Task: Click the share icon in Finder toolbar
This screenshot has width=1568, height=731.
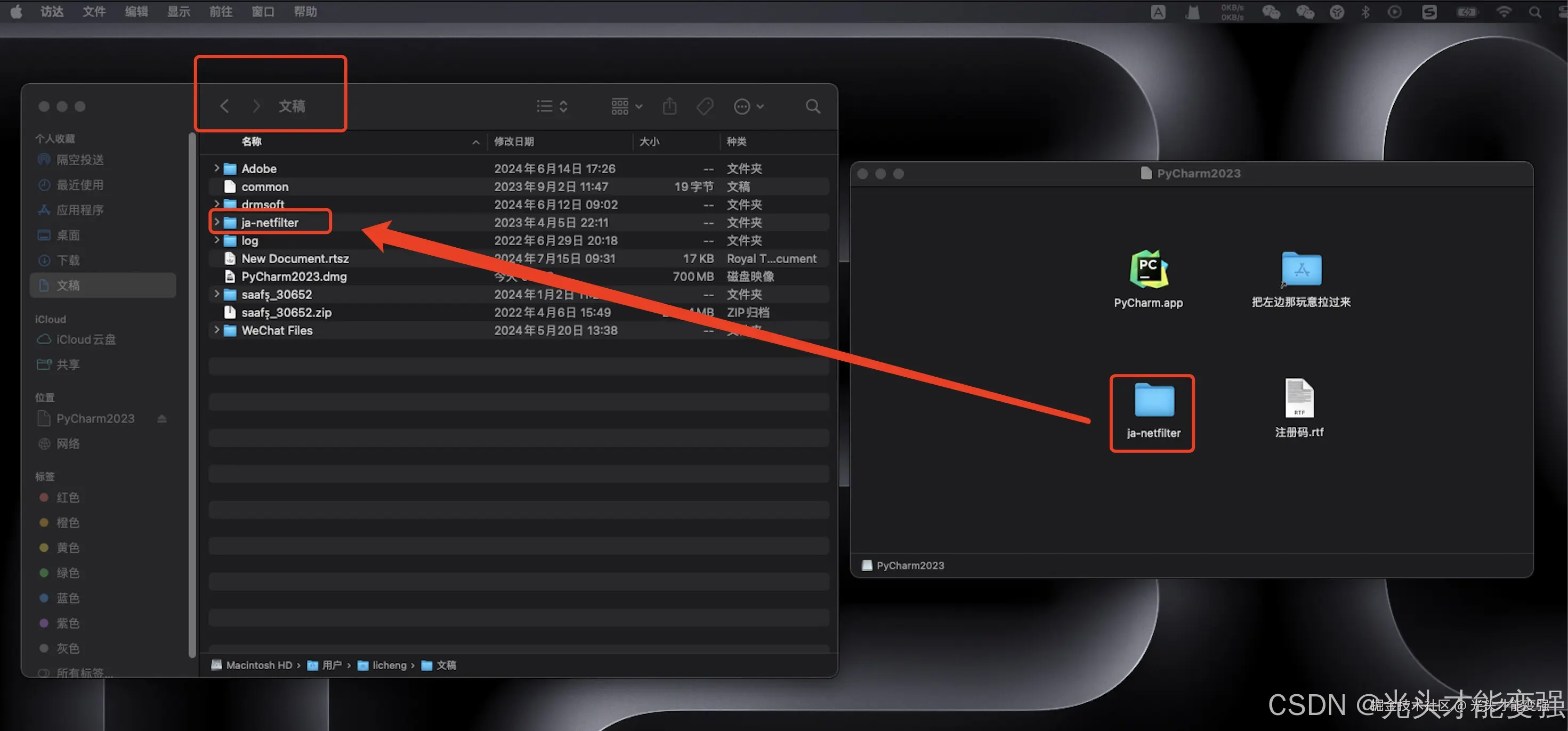Action: coord(669,107)
